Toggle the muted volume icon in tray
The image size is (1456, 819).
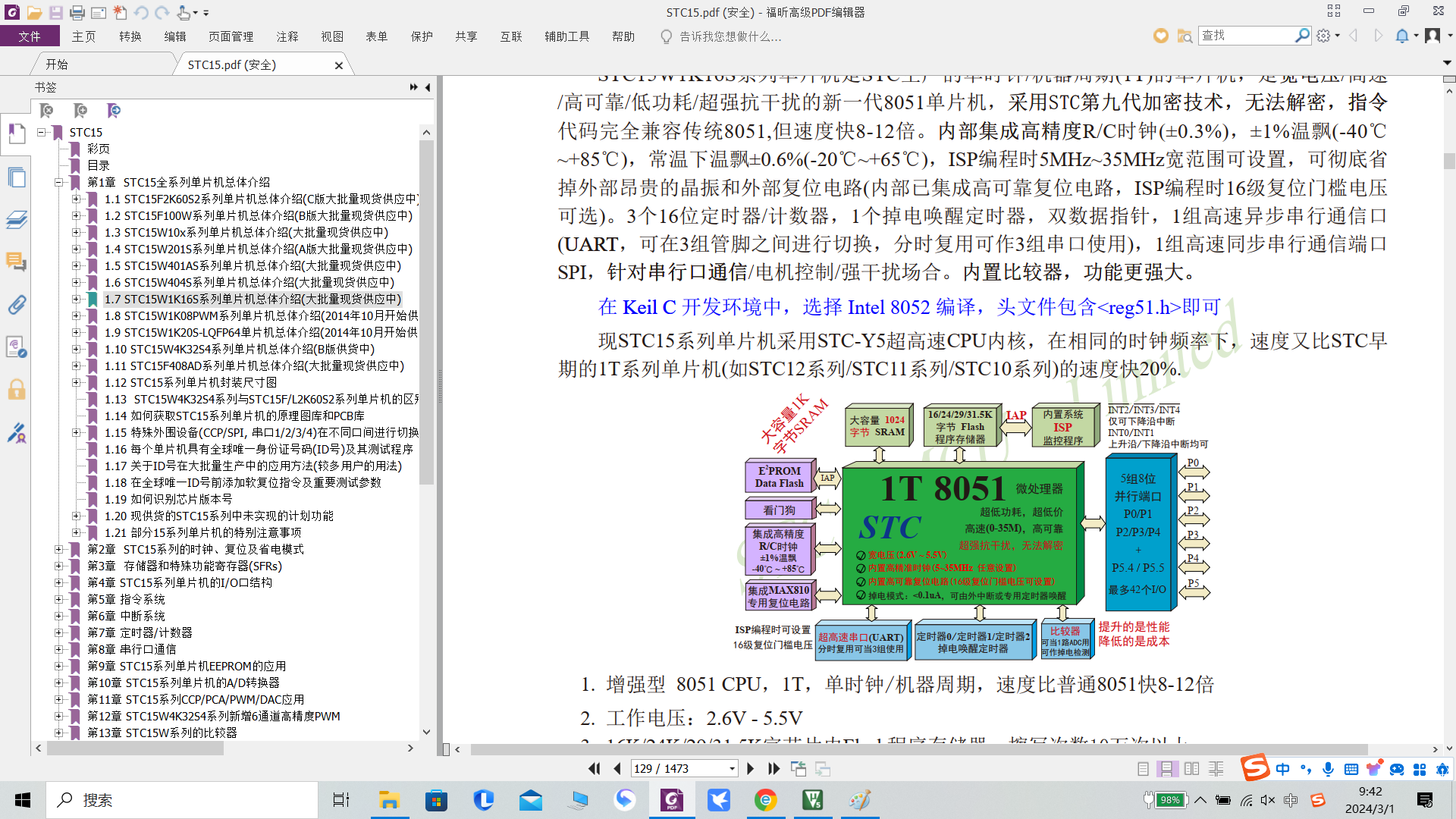pyautogui.click(x=1268, y=800)
